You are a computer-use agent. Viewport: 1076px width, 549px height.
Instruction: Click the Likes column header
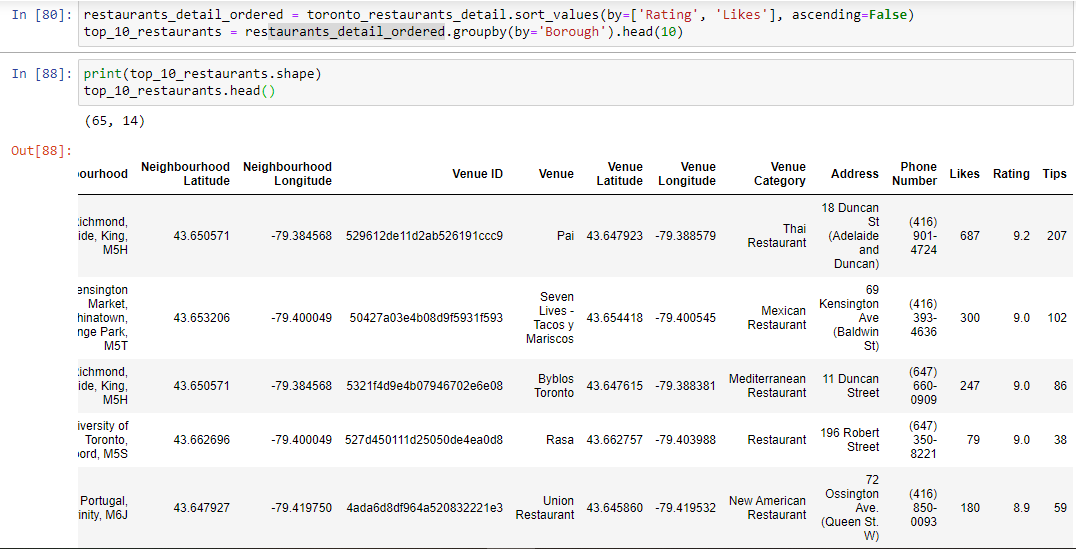[x=964, y=174]
